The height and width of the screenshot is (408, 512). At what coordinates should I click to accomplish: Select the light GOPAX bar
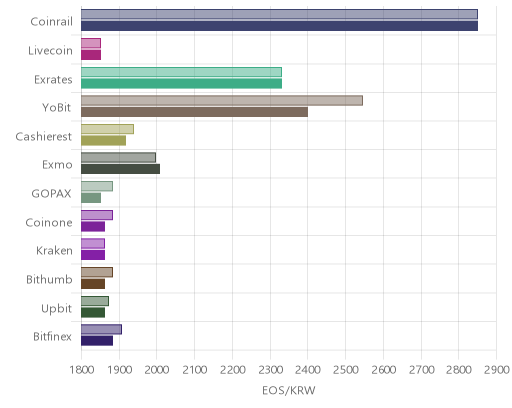(x=97, y=186)
